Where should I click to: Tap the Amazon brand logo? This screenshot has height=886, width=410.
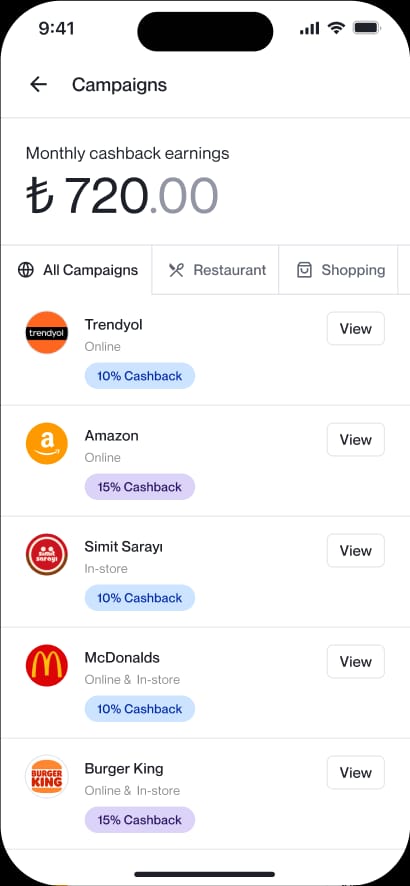tap(47, 444)
